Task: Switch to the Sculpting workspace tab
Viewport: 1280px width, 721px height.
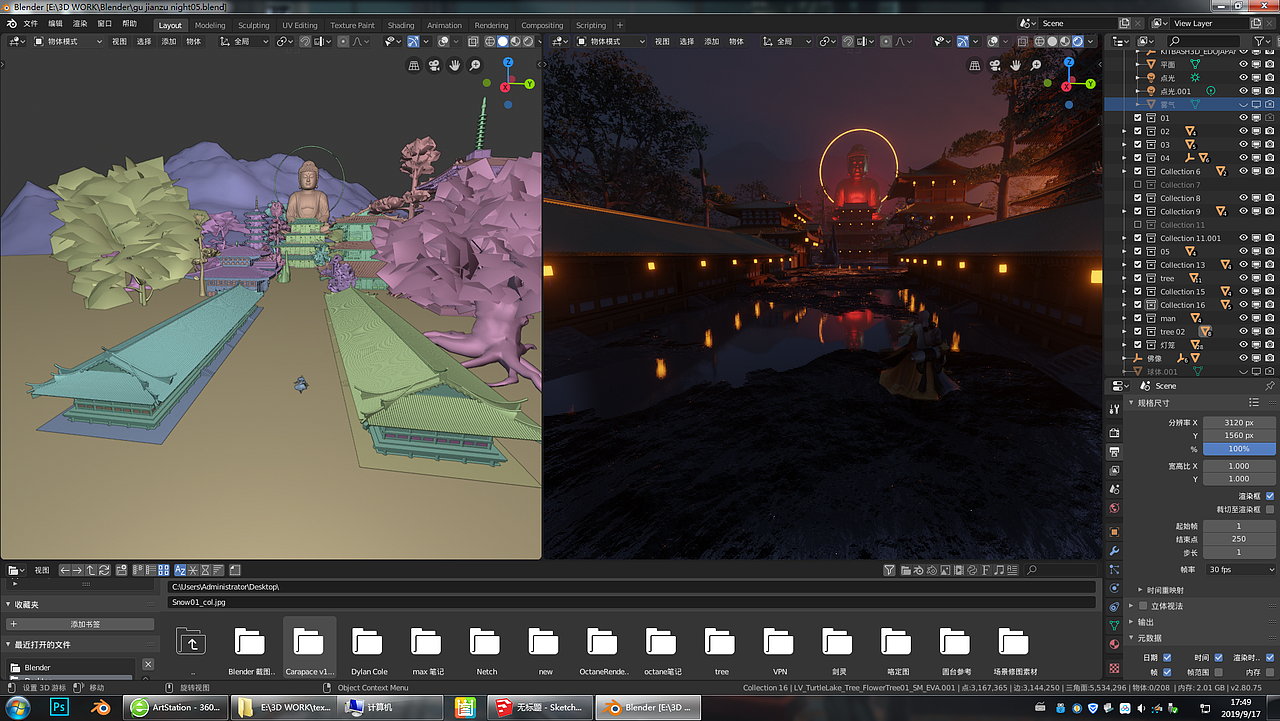Action: tap(254, 25)
